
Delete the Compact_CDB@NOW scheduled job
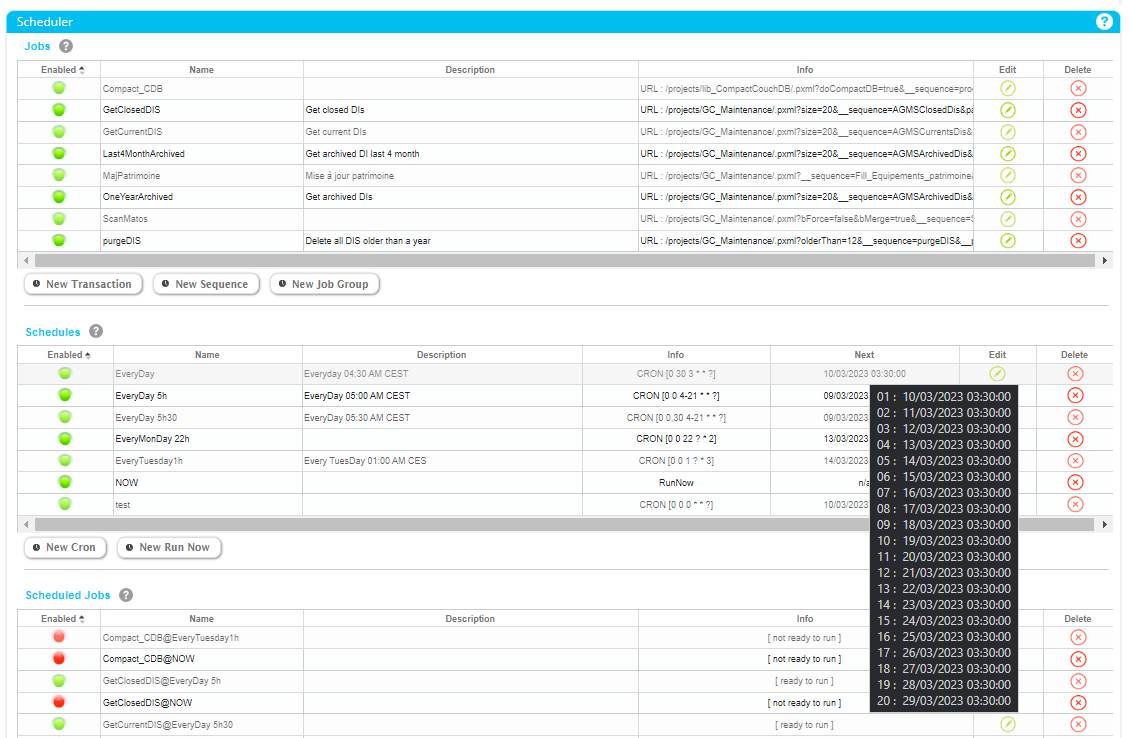(x=1078, y=659)
